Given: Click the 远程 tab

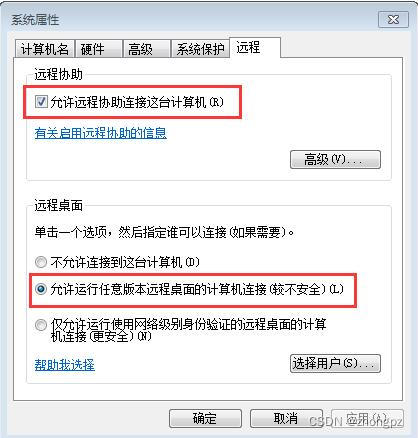Looking at the screenshot, I should (255, 47).
